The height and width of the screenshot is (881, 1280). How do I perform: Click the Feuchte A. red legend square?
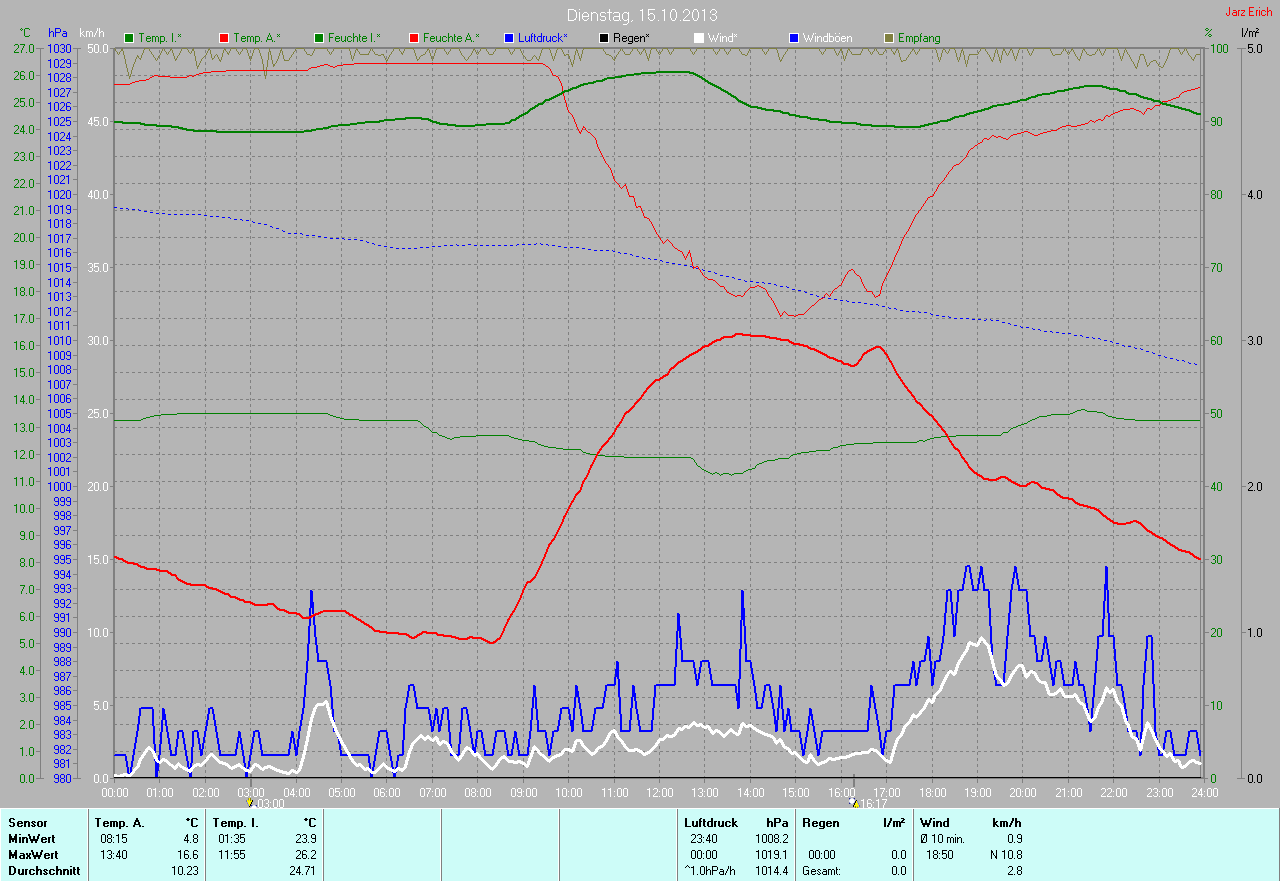point(414,38)
